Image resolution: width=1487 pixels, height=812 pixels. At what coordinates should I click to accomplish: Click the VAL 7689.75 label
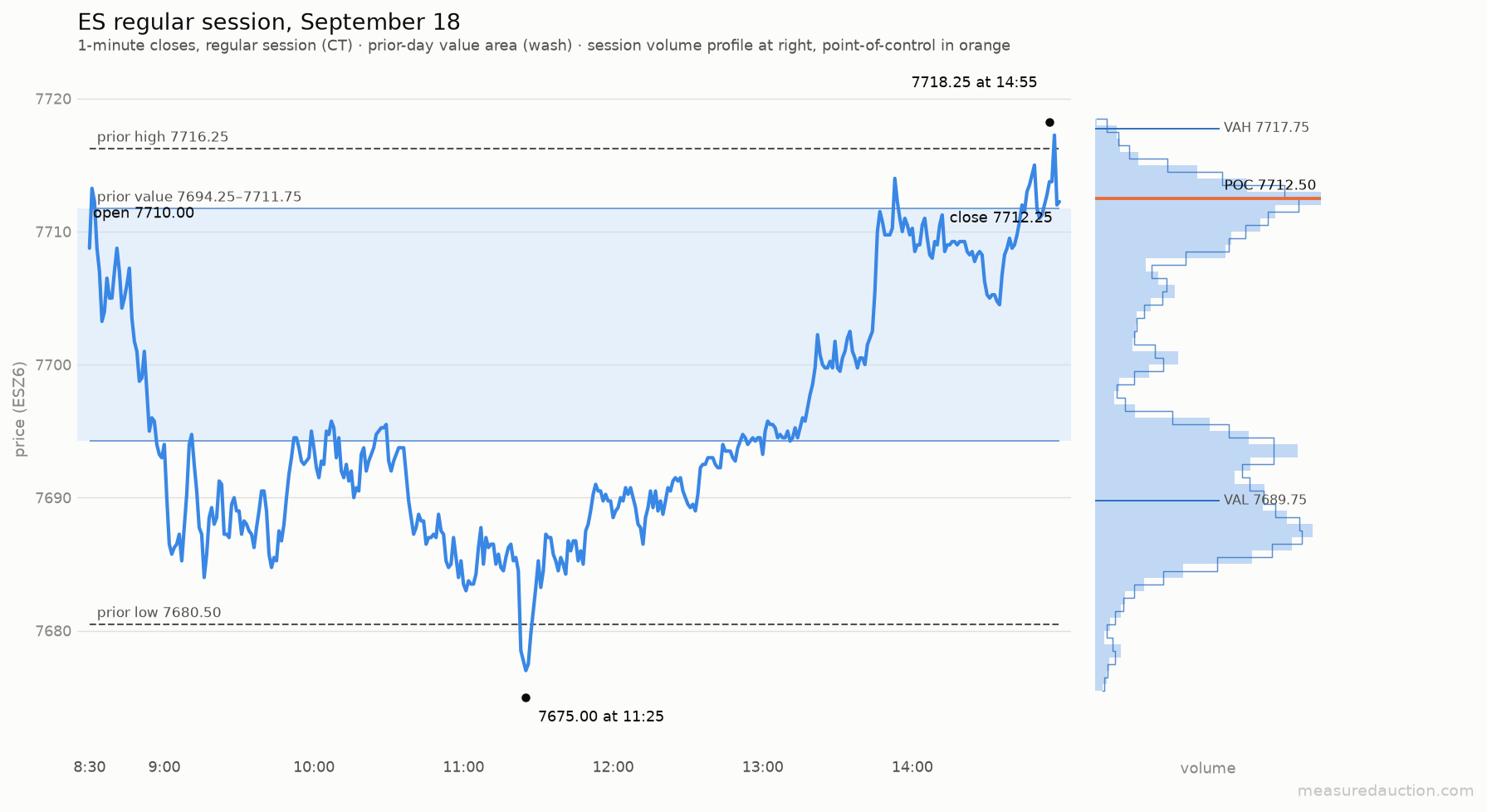[x=1264, y=500]
